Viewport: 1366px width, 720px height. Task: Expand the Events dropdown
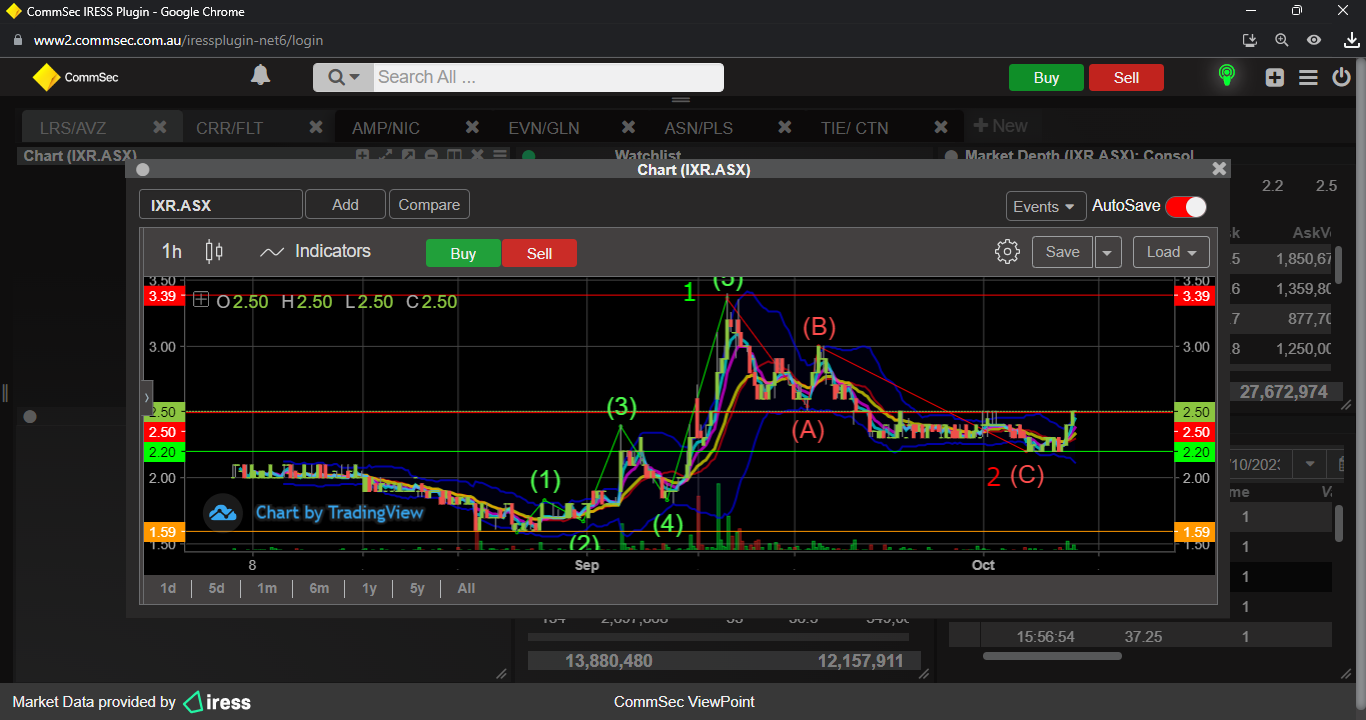click(1045, 206)
